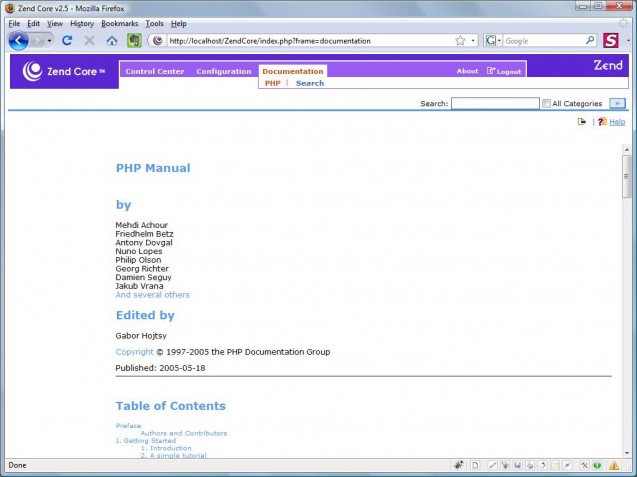Click 'Published: 2005-05-18' text
637x477 pixels.
pos(160,368)
